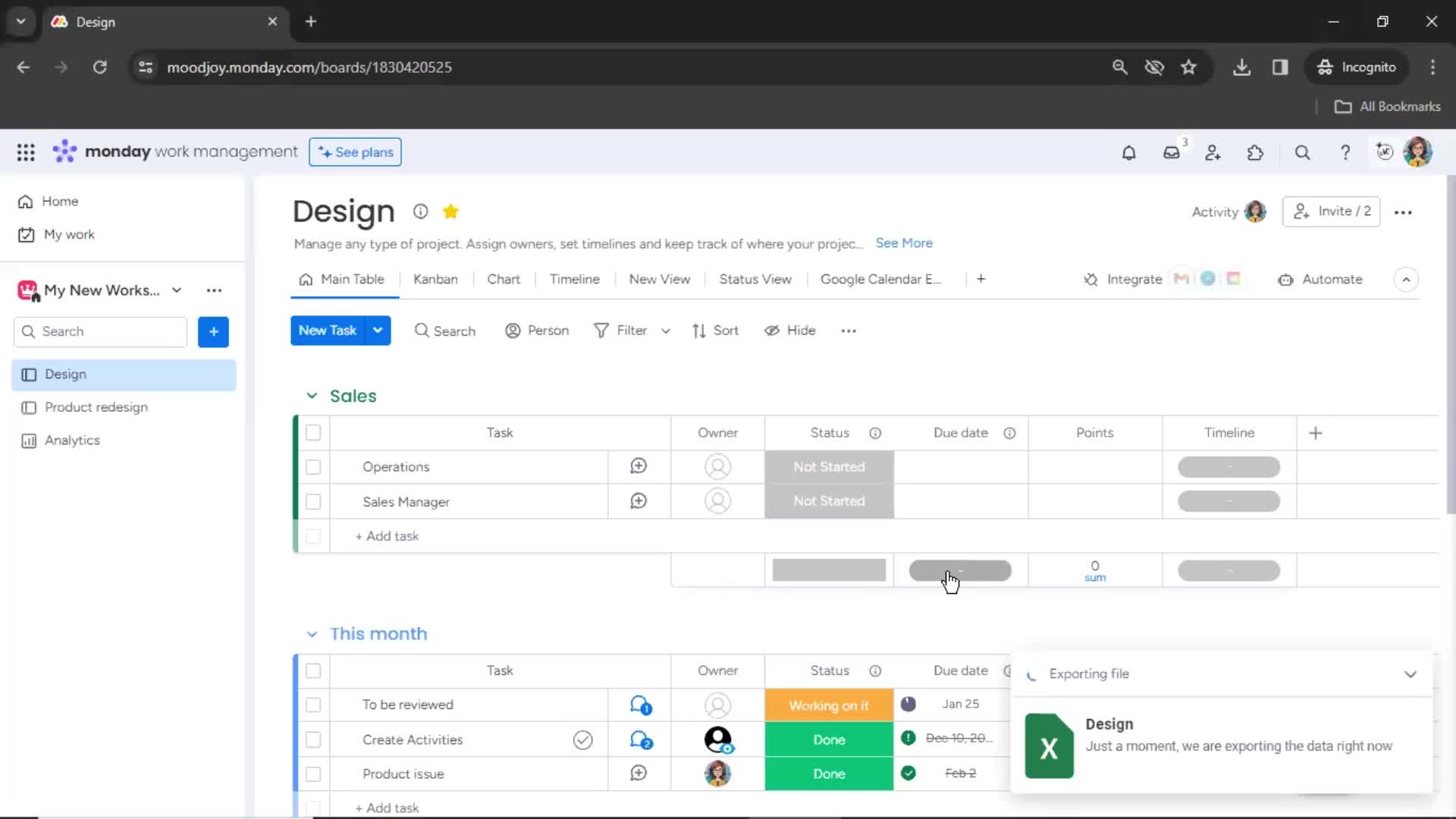Click See More in board description
The width and height of the screenshot is (1456, 819).
904,243
